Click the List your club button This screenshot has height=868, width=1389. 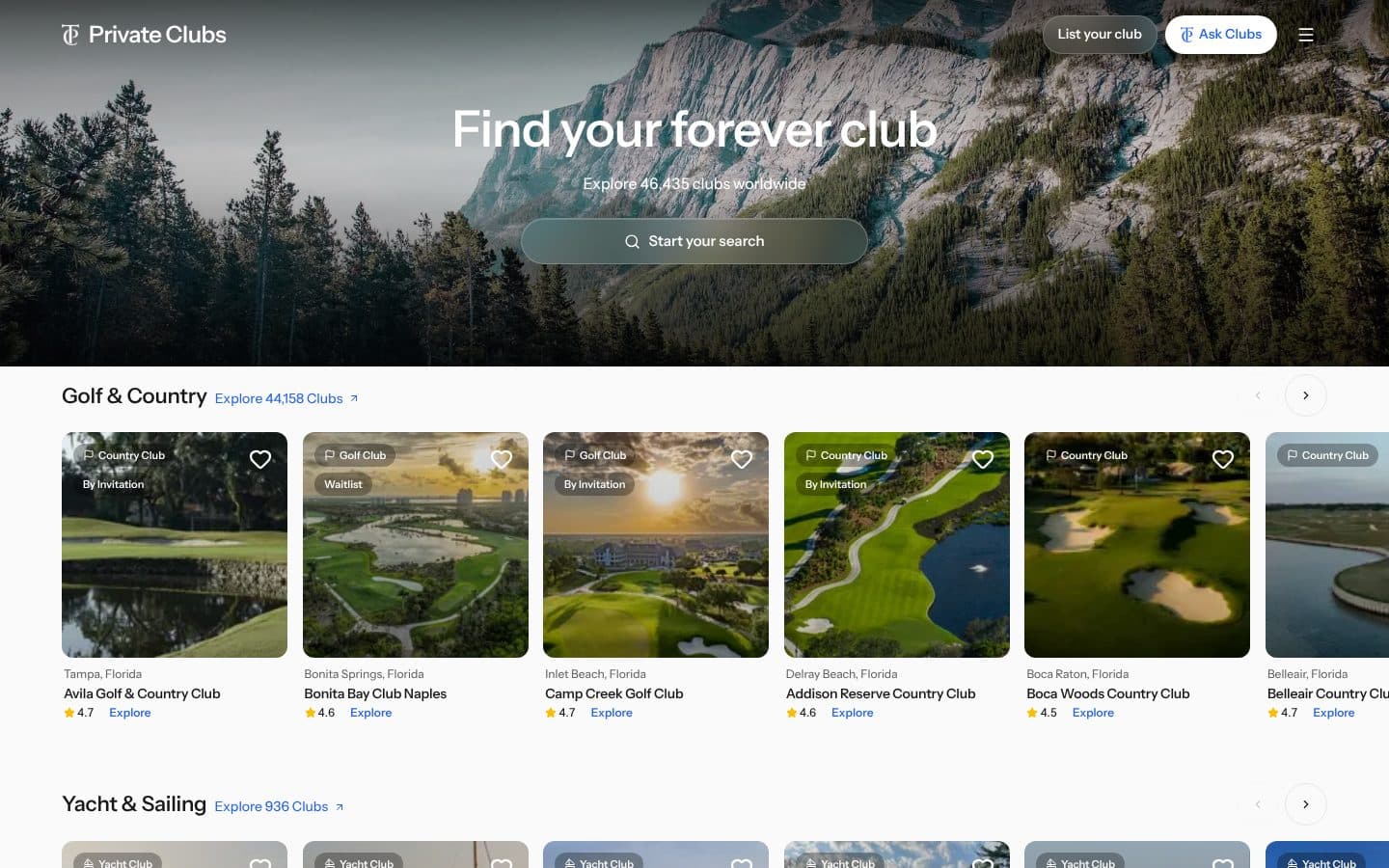pyautogui.click(x=1100, y=35)
